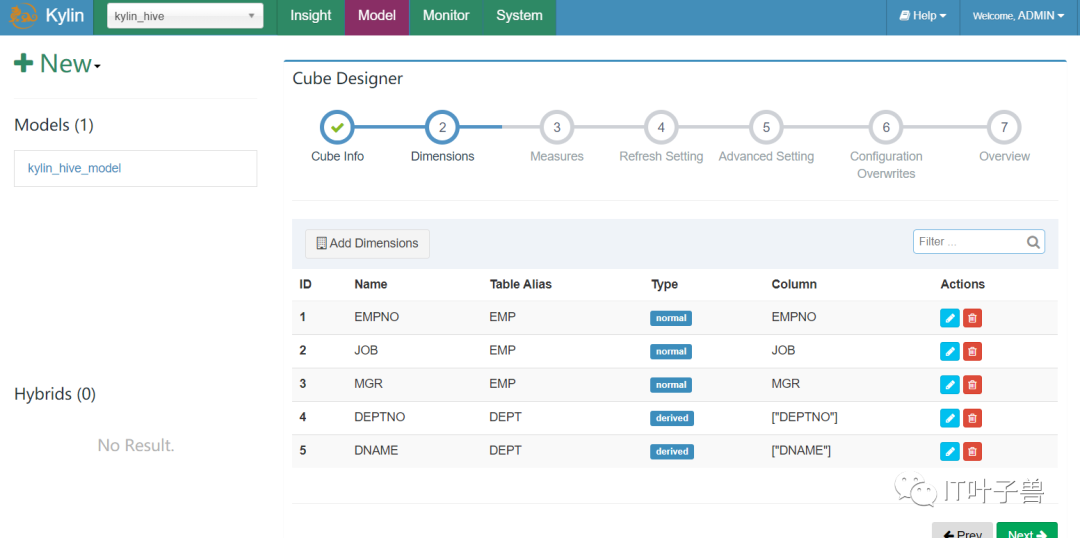Viewport: 1080px width, 538px height.
Task: Expand the New creation dropdown
Action: click(58, 63)
